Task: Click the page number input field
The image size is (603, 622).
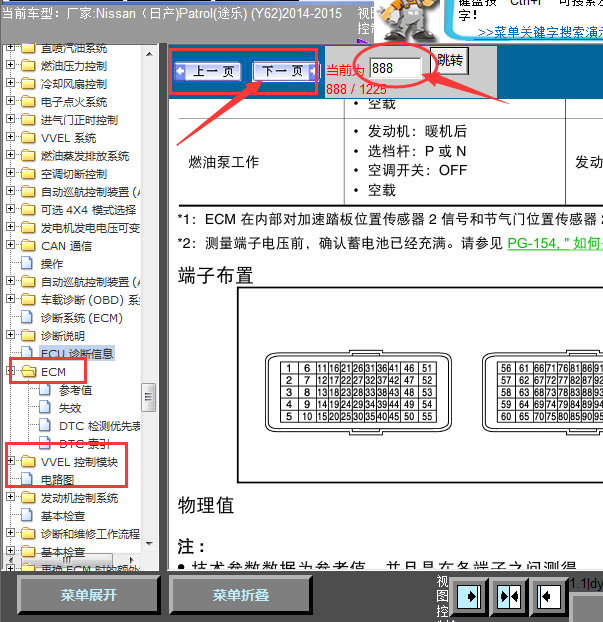Action: 396,68
